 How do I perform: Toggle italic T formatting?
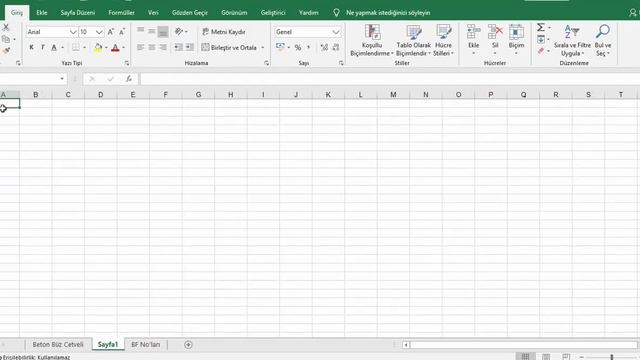[x=42, y=48]
